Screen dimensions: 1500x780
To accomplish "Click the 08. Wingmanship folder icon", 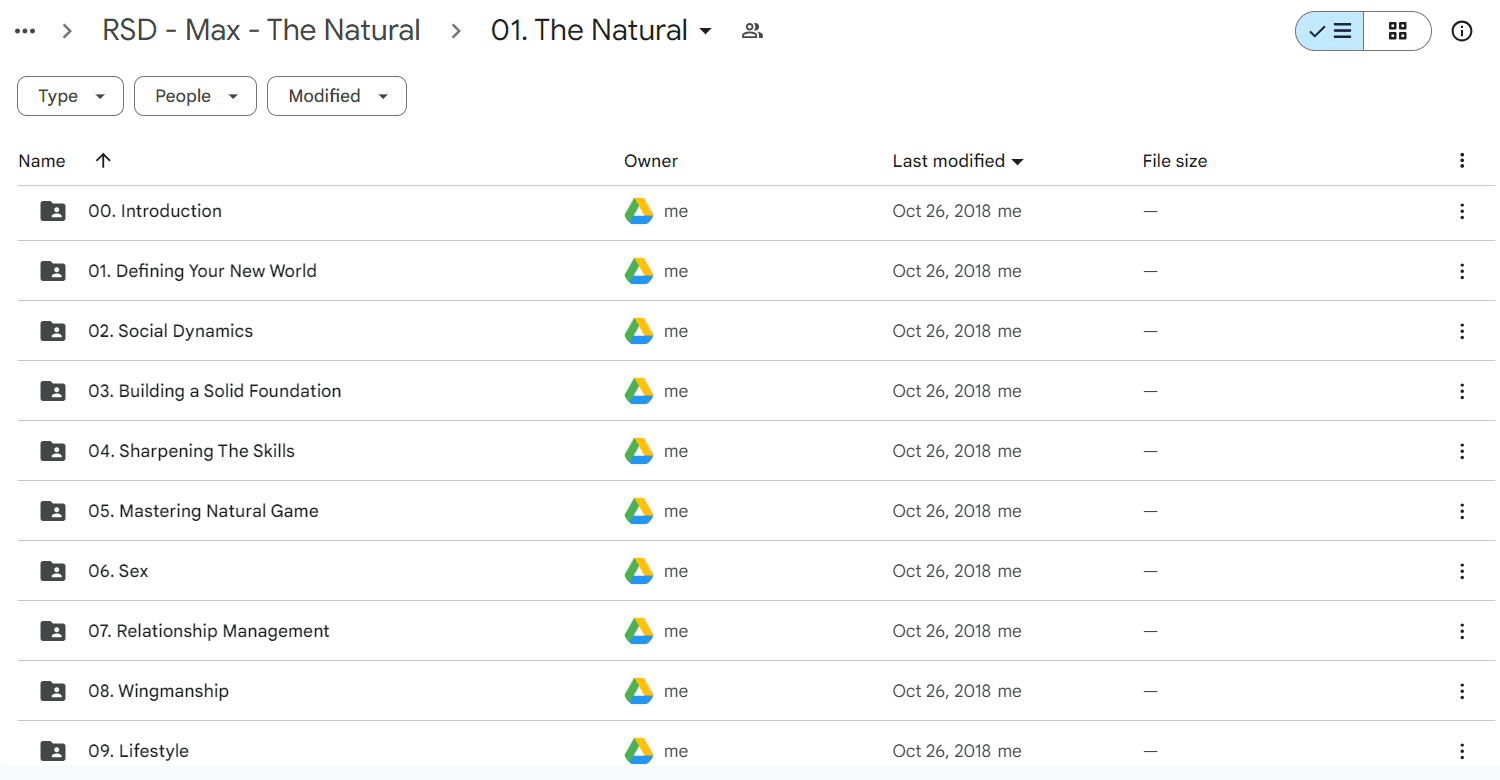I will coord(53,691).
